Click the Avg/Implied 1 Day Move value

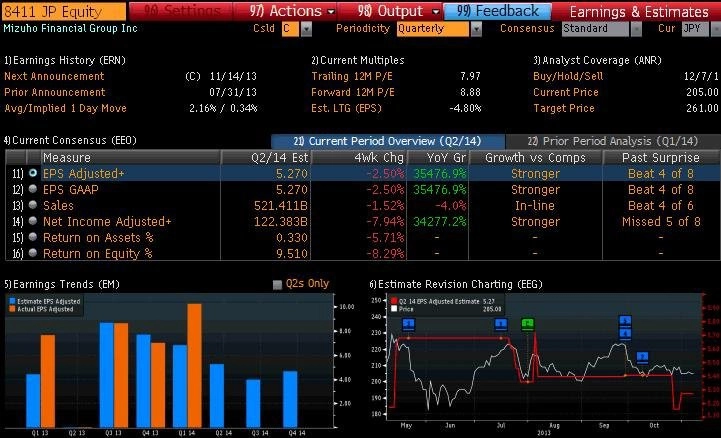223,108
